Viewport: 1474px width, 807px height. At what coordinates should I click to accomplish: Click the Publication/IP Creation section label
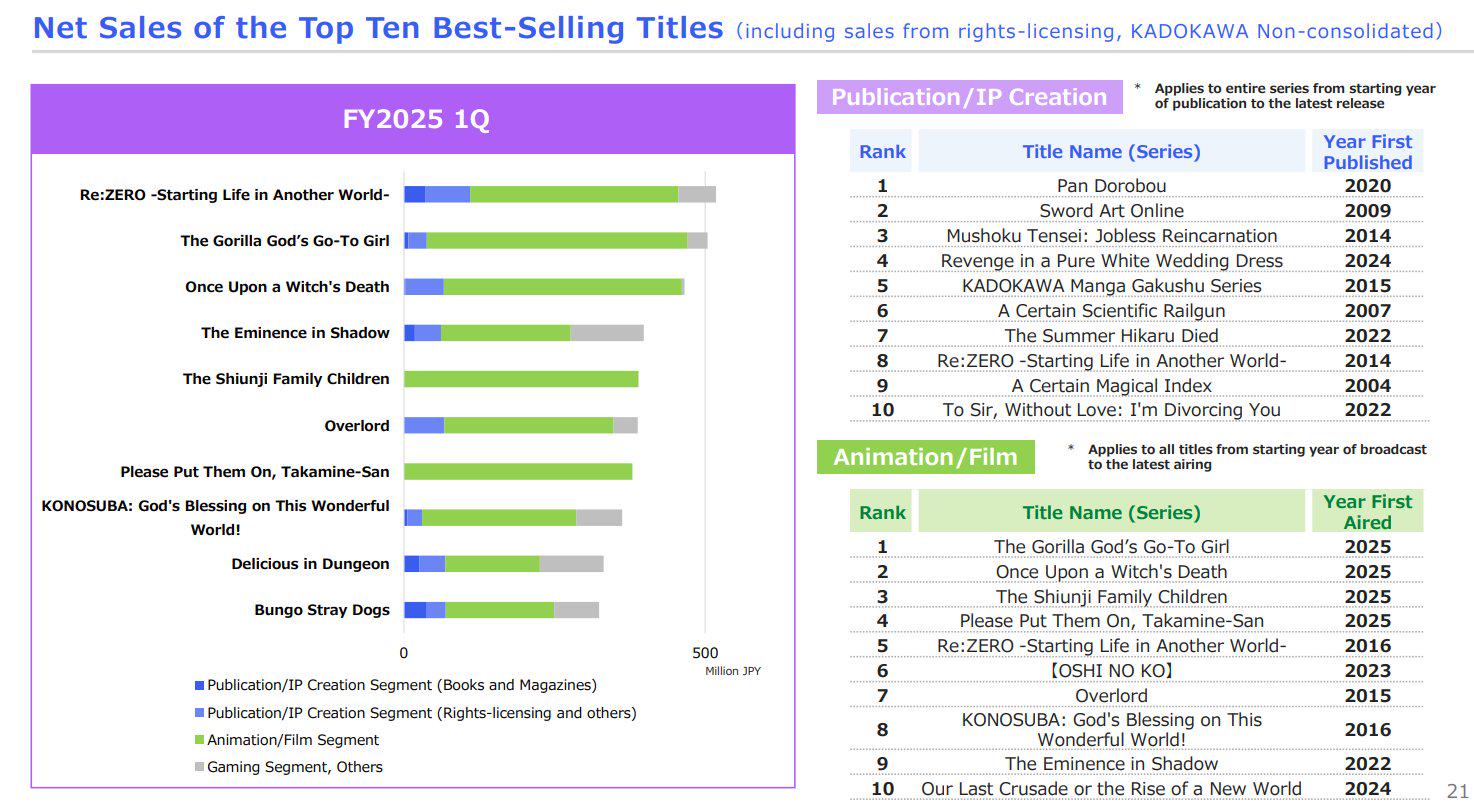pos(969,97)
